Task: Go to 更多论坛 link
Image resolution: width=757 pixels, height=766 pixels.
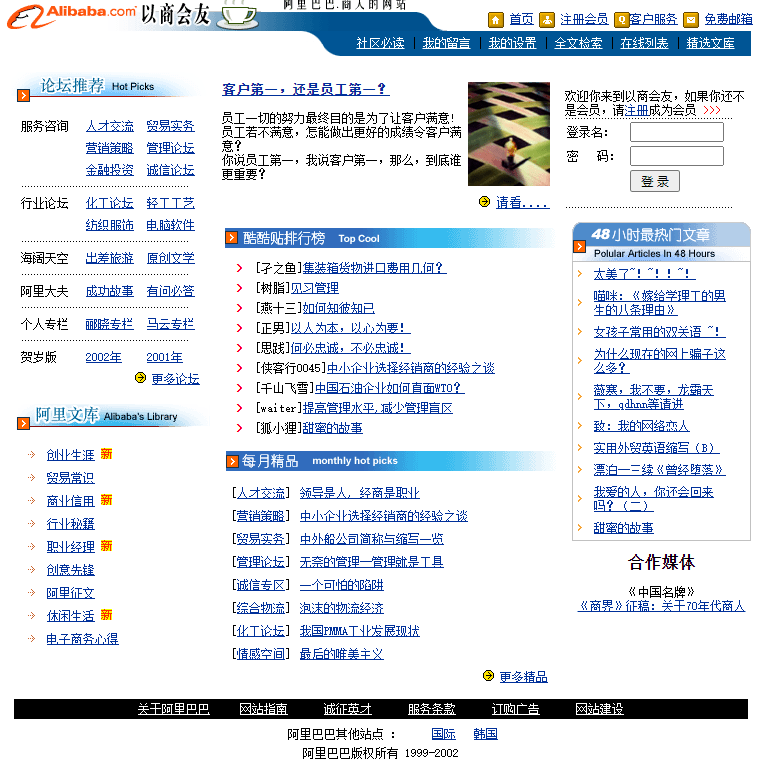Action: (x=175, y=379)
